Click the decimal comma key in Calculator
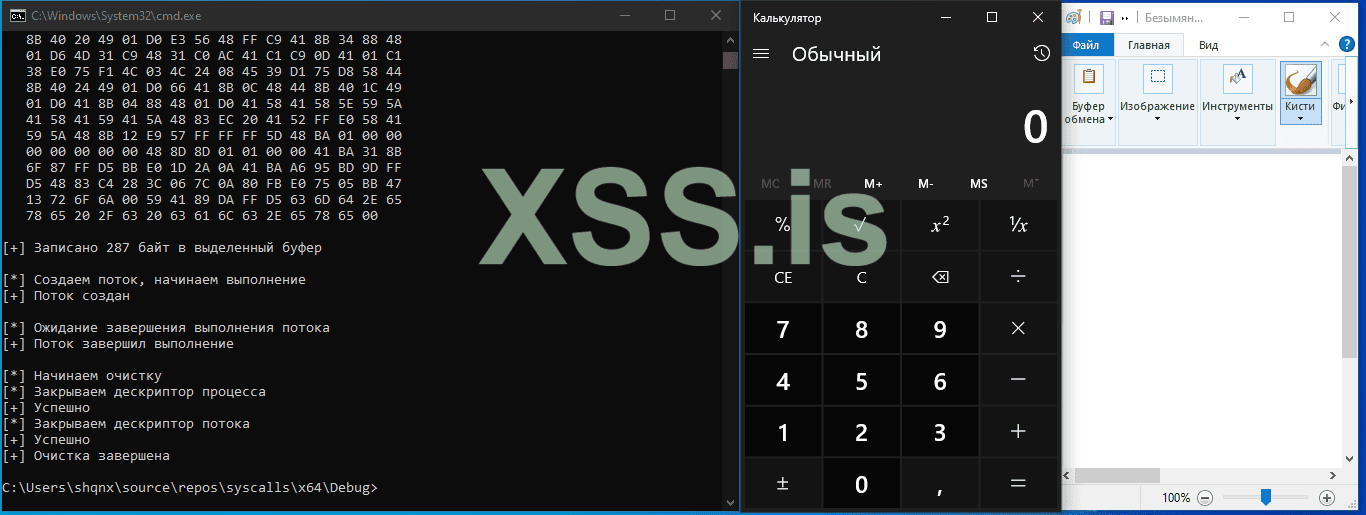The height and width of the screenshot is (515, 1366). [939, 484]
